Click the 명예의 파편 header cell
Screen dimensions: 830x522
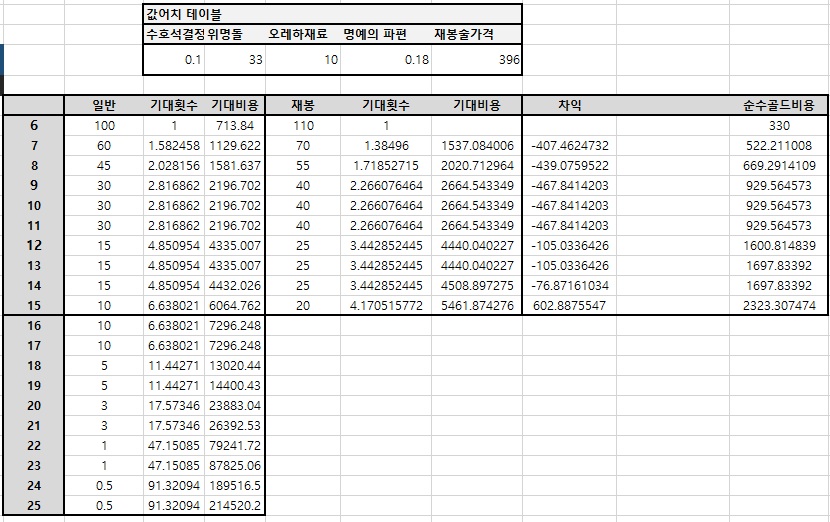pyautogui.click(x=374, y=34)
